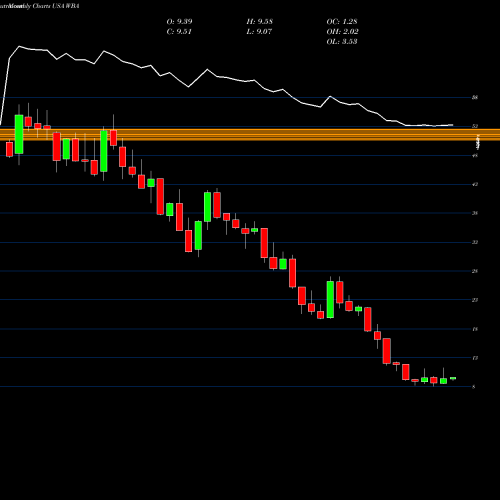Click the "OC: 1.28" readout

click(x=342, y=22)
